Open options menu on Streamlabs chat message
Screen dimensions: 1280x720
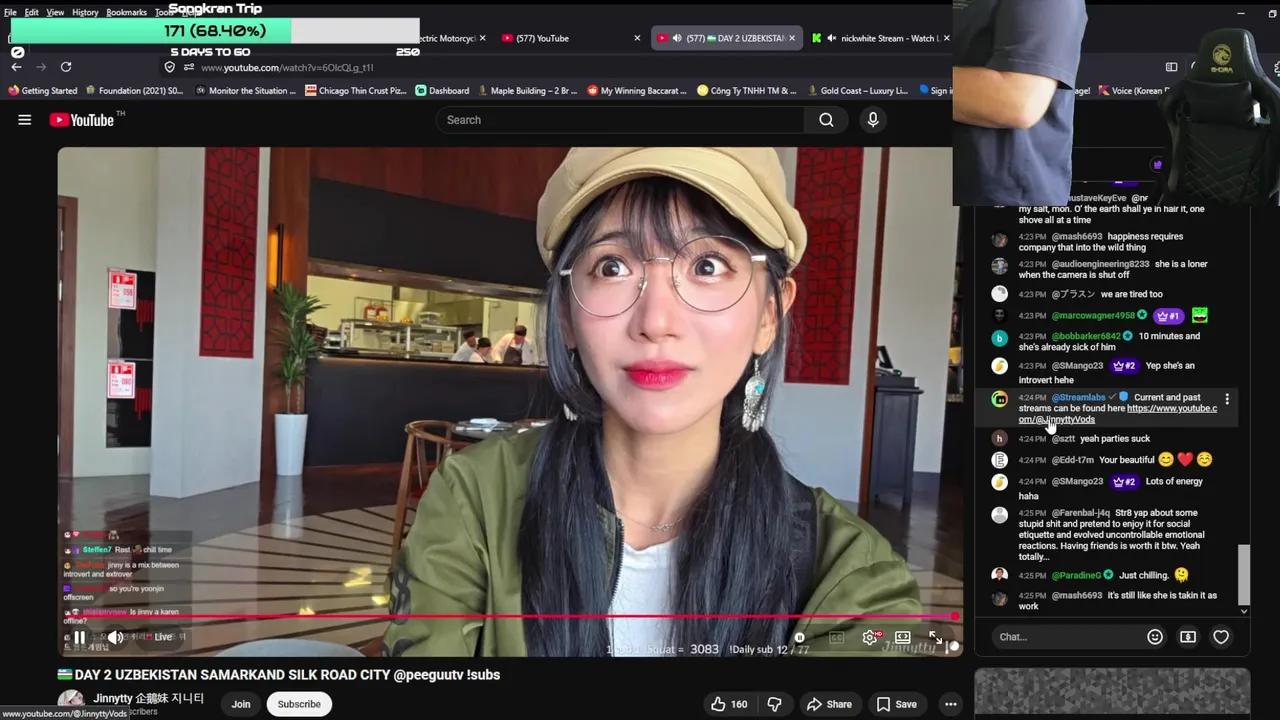tap(1227, 399)
